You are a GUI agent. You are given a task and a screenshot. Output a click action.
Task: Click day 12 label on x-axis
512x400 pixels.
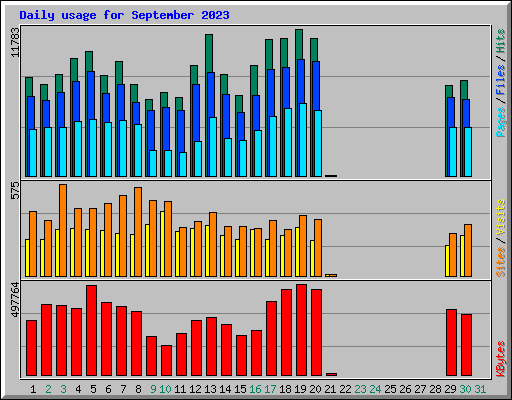pos(195,389)
